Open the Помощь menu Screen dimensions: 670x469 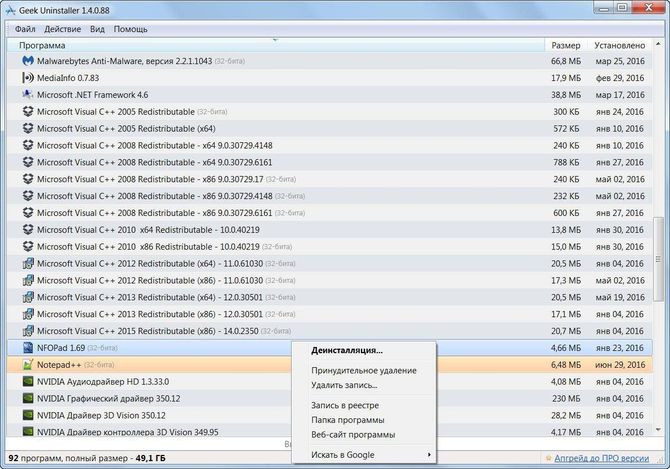(x=130, y=29)
